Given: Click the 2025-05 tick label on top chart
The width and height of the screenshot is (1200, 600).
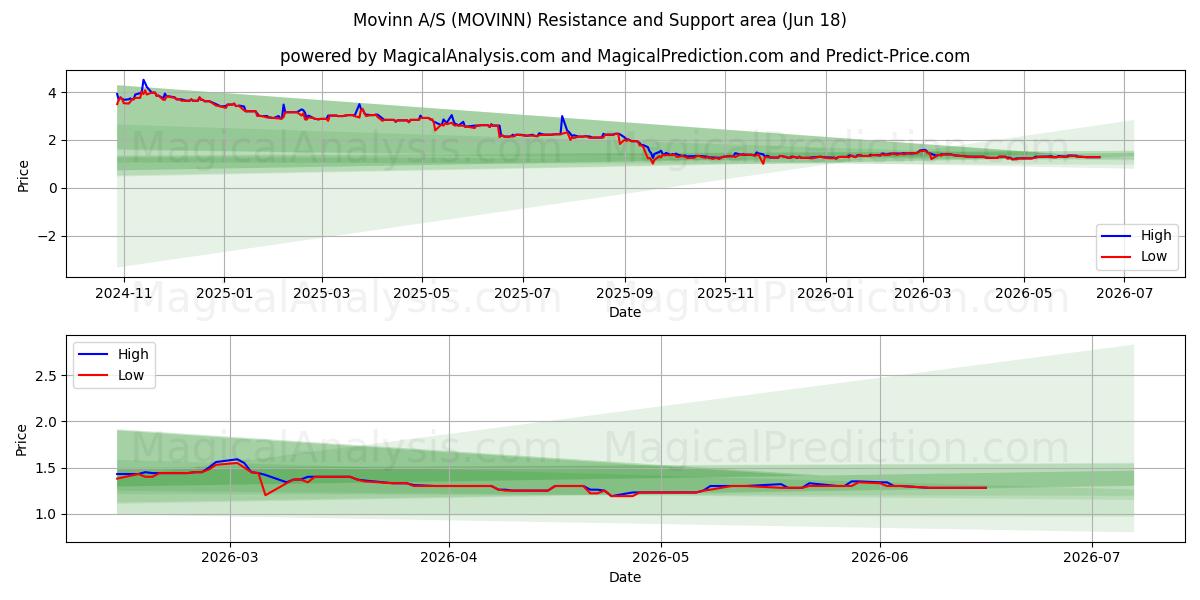Looking at the screenshot, I should point(421,295).
